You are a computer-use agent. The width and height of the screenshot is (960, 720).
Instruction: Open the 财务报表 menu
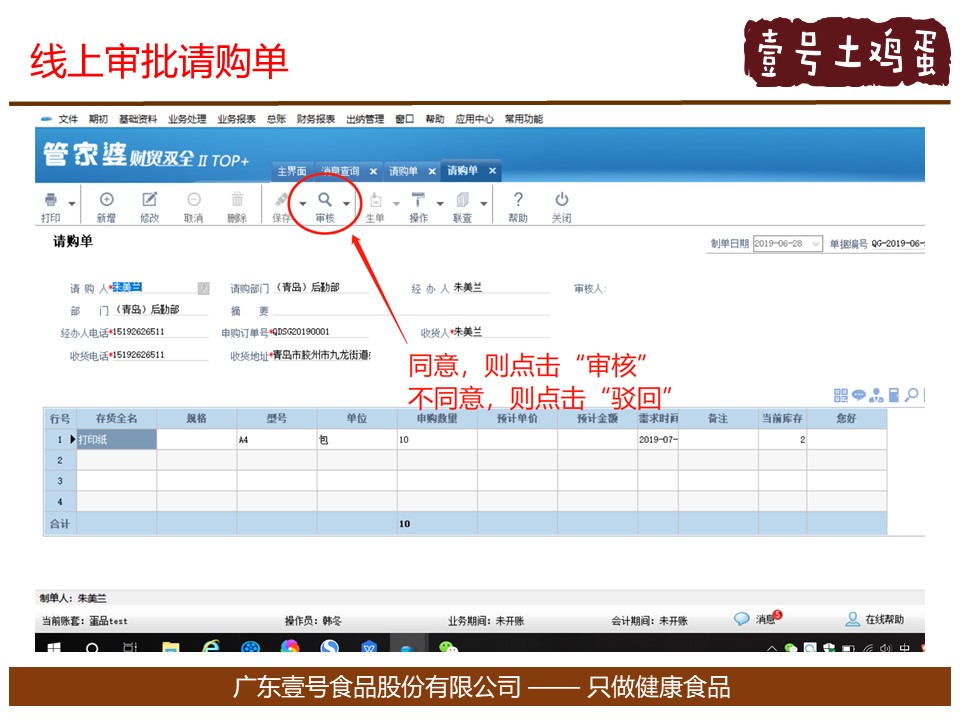(316, 119)
